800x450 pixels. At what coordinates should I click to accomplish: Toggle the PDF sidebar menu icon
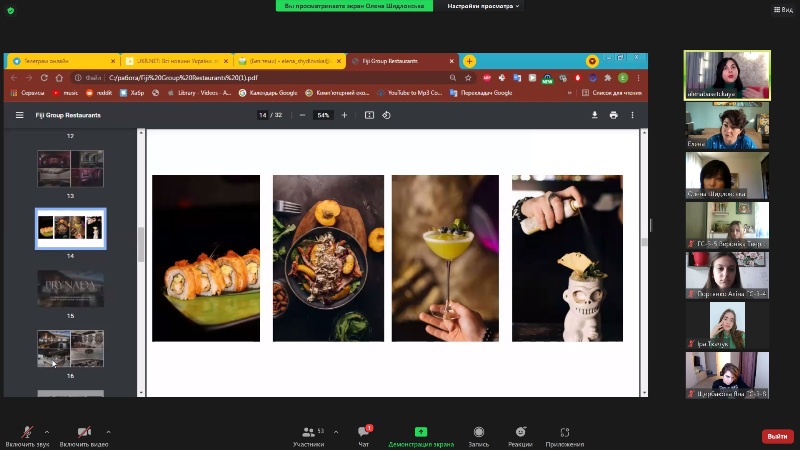coord(19,115)
